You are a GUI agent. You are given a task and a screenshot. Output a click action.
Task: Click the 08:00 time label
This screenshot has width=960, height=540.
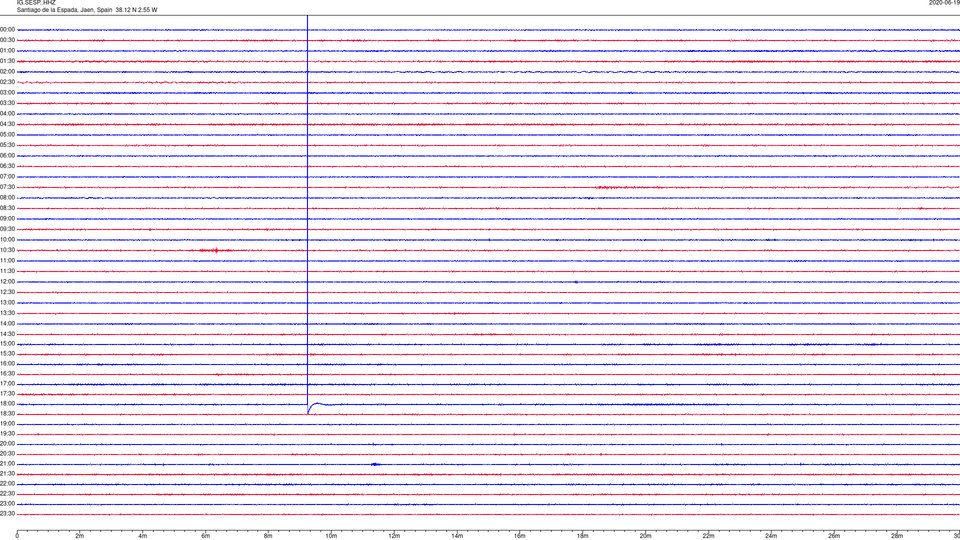pyautogui.click(x=7, y=197)
